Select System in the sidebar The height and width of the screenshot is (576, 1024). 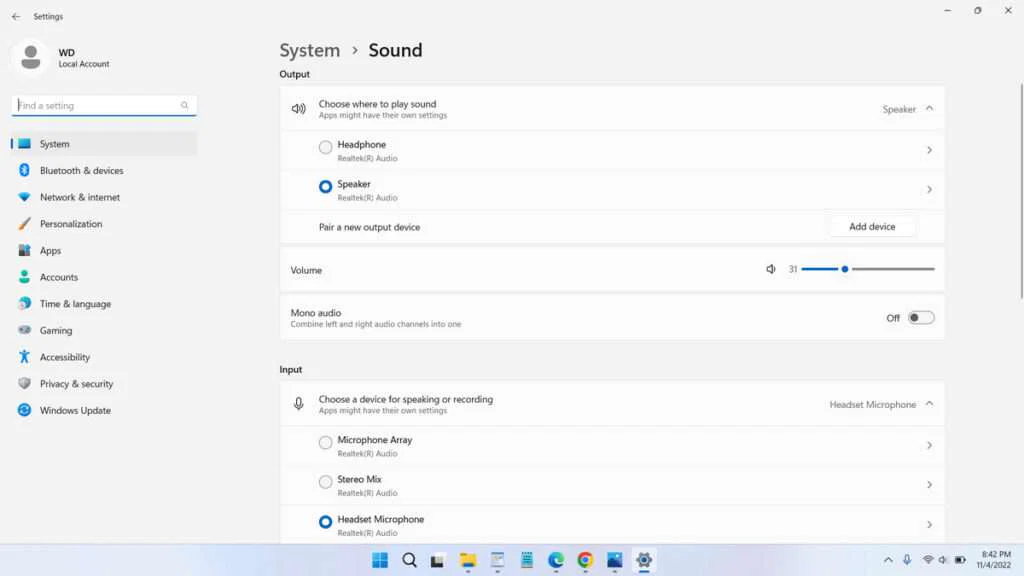(55, 143)
